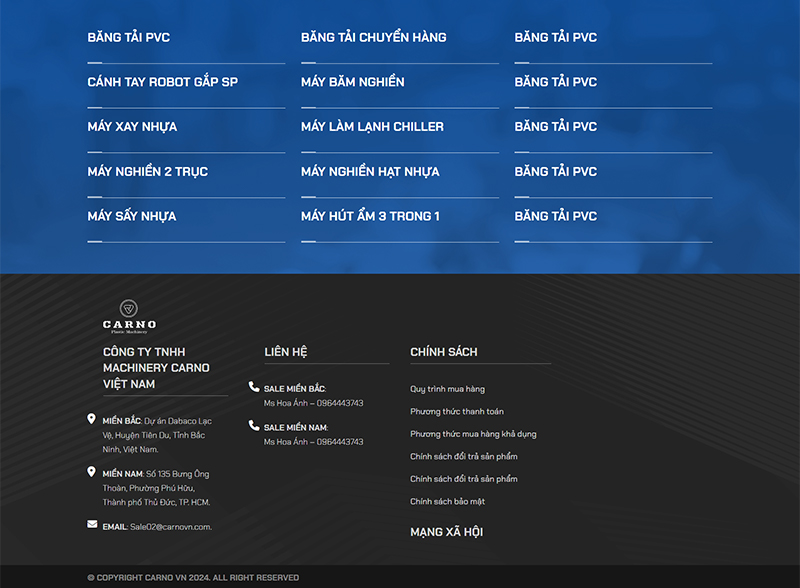Click the phone icon for Sale Miền Nam
The height and width of the screenshot is (588, 800).
tap(254, 426)
